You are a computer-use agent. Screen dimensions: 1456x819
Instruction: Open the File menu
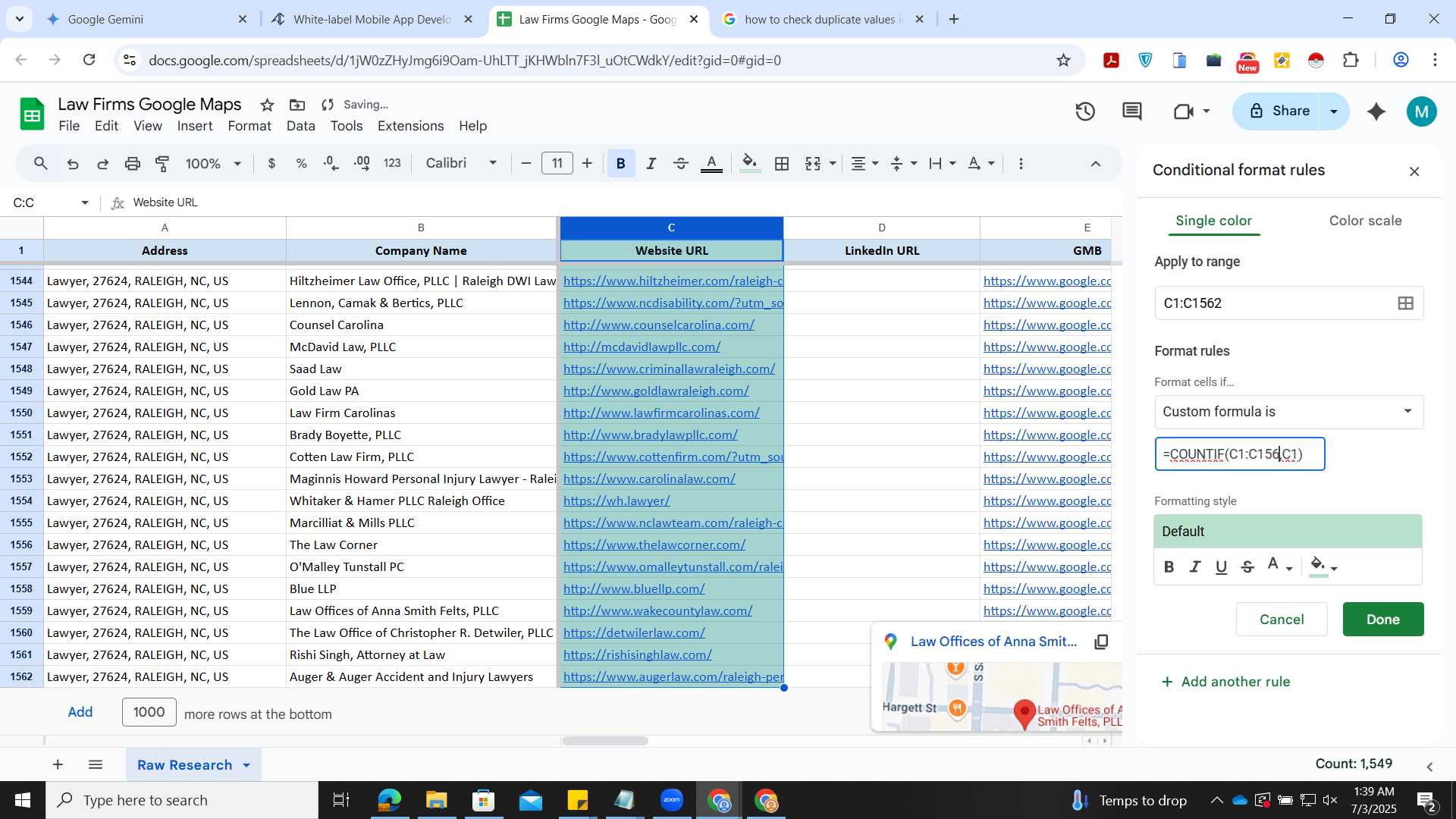click(x=69, y=126)
